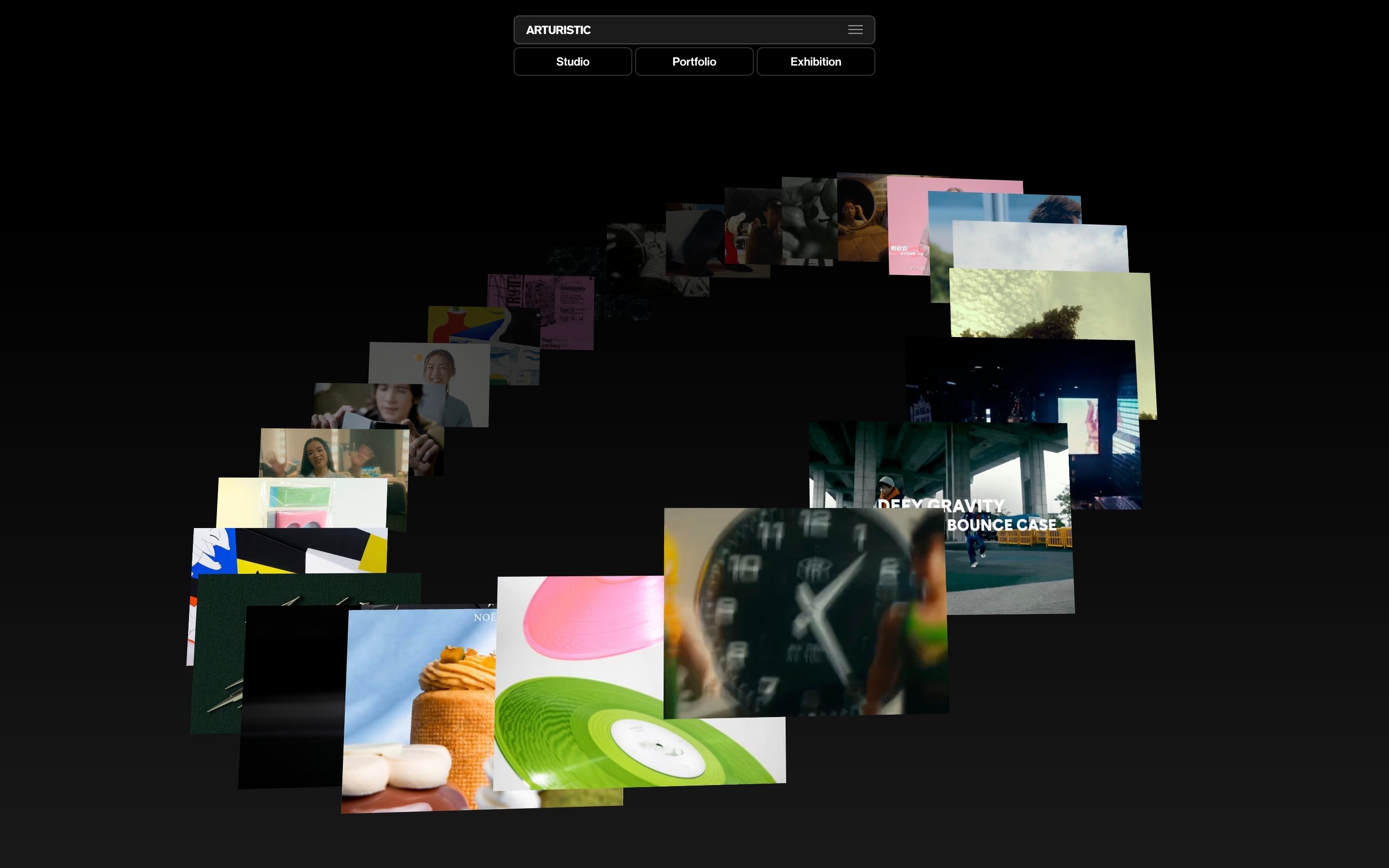Open the pink background poster thumbnail

coord(907,230)
